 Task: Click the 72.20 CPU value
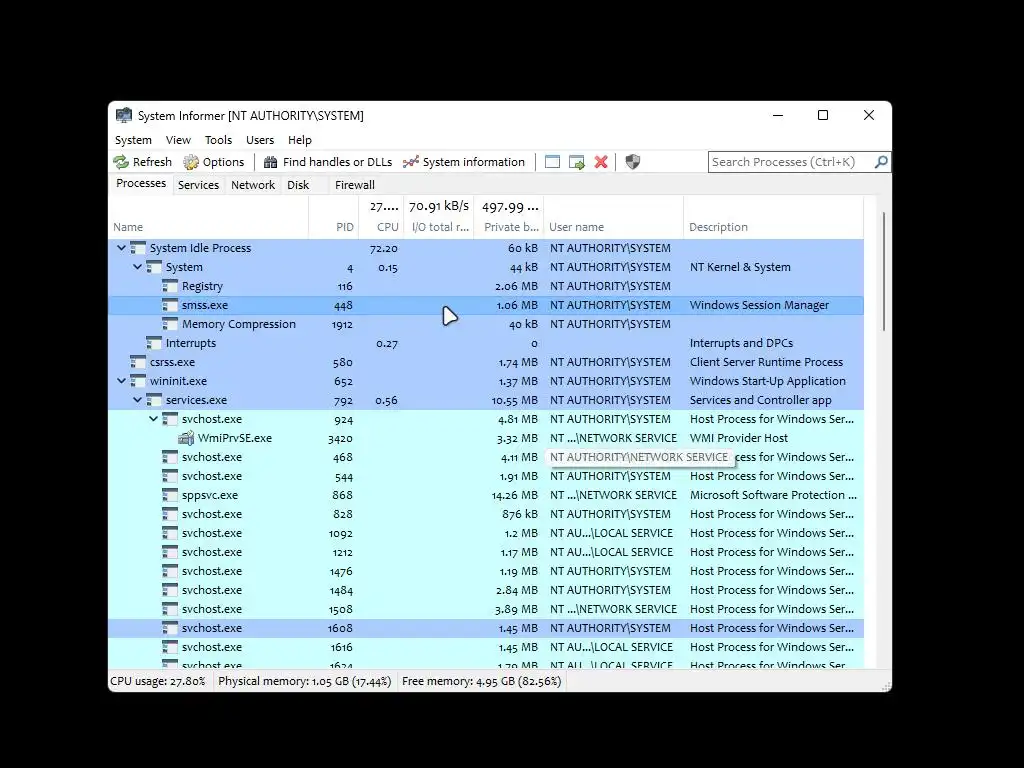[x=383, y=248]
